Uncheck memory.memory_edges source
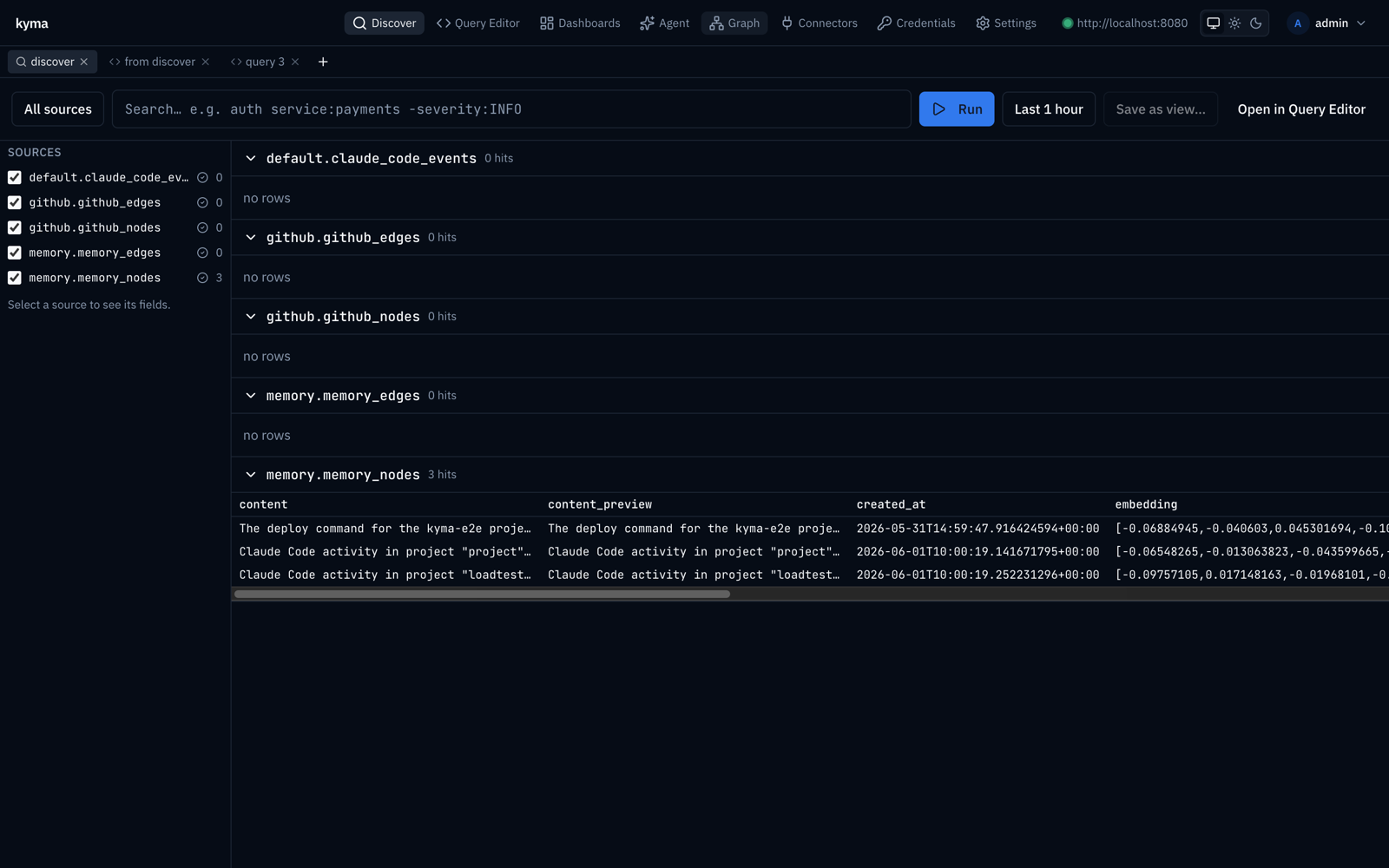The width and height of the screenshot is (1389, 868). click(15, 253)
